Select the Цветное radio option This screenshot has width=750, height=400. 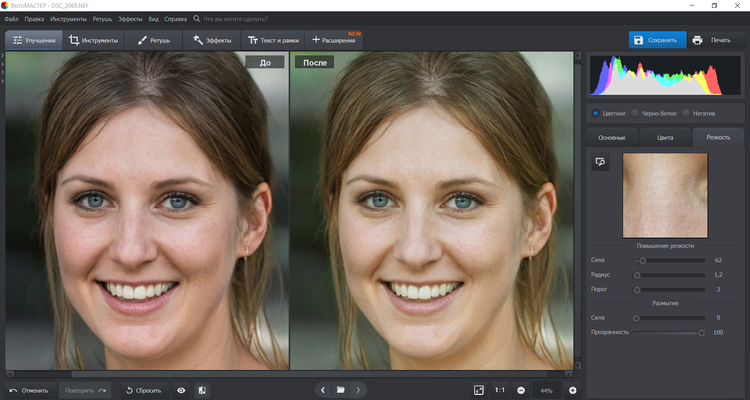pos(597,113)
